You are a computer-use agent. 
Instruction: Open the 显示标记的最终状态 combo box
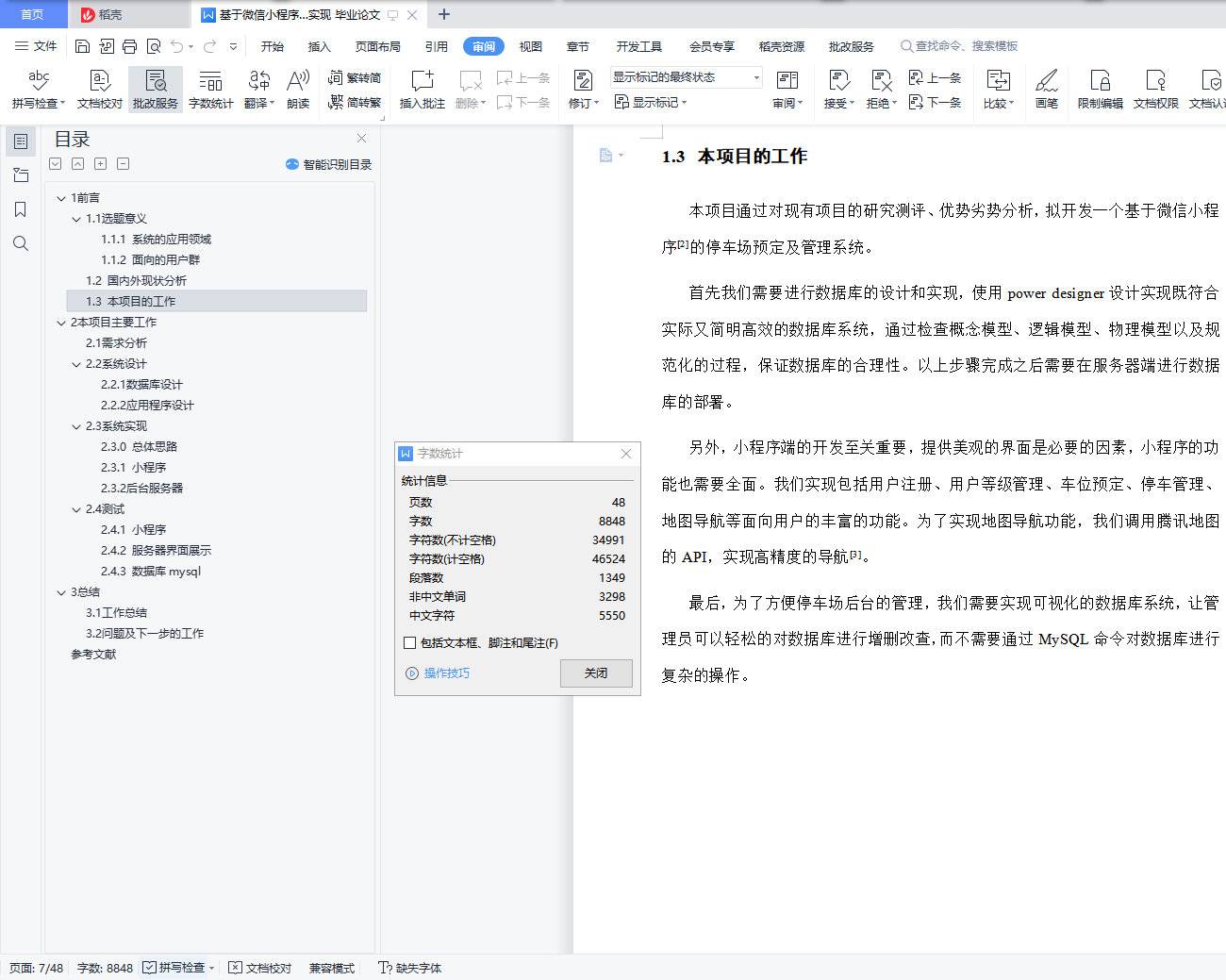tap(686, 77)
